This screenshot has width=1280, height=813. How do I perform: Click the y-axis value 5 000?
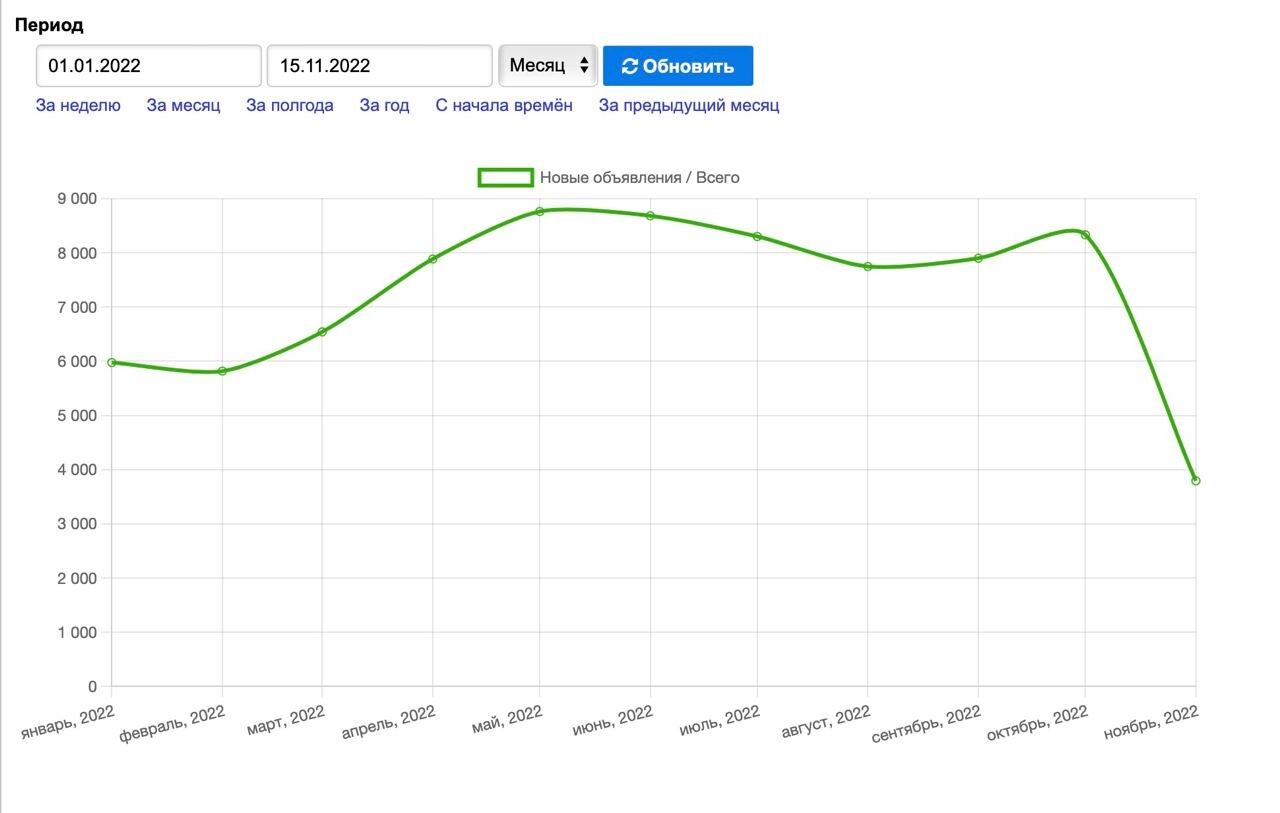[77, 416]
